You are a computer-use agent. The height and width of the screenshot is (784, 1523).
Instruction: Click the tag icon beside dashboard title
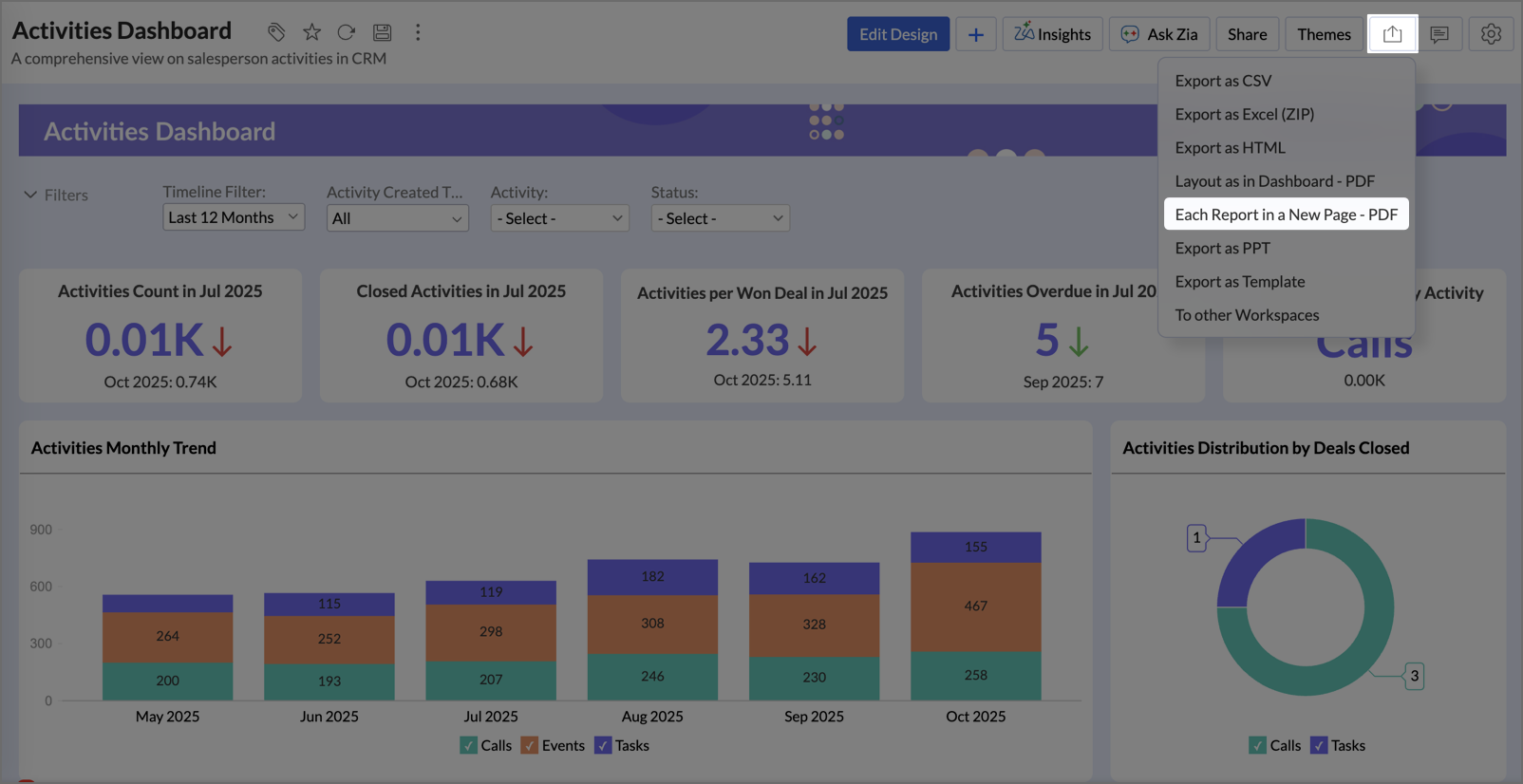tap(276, 32)
